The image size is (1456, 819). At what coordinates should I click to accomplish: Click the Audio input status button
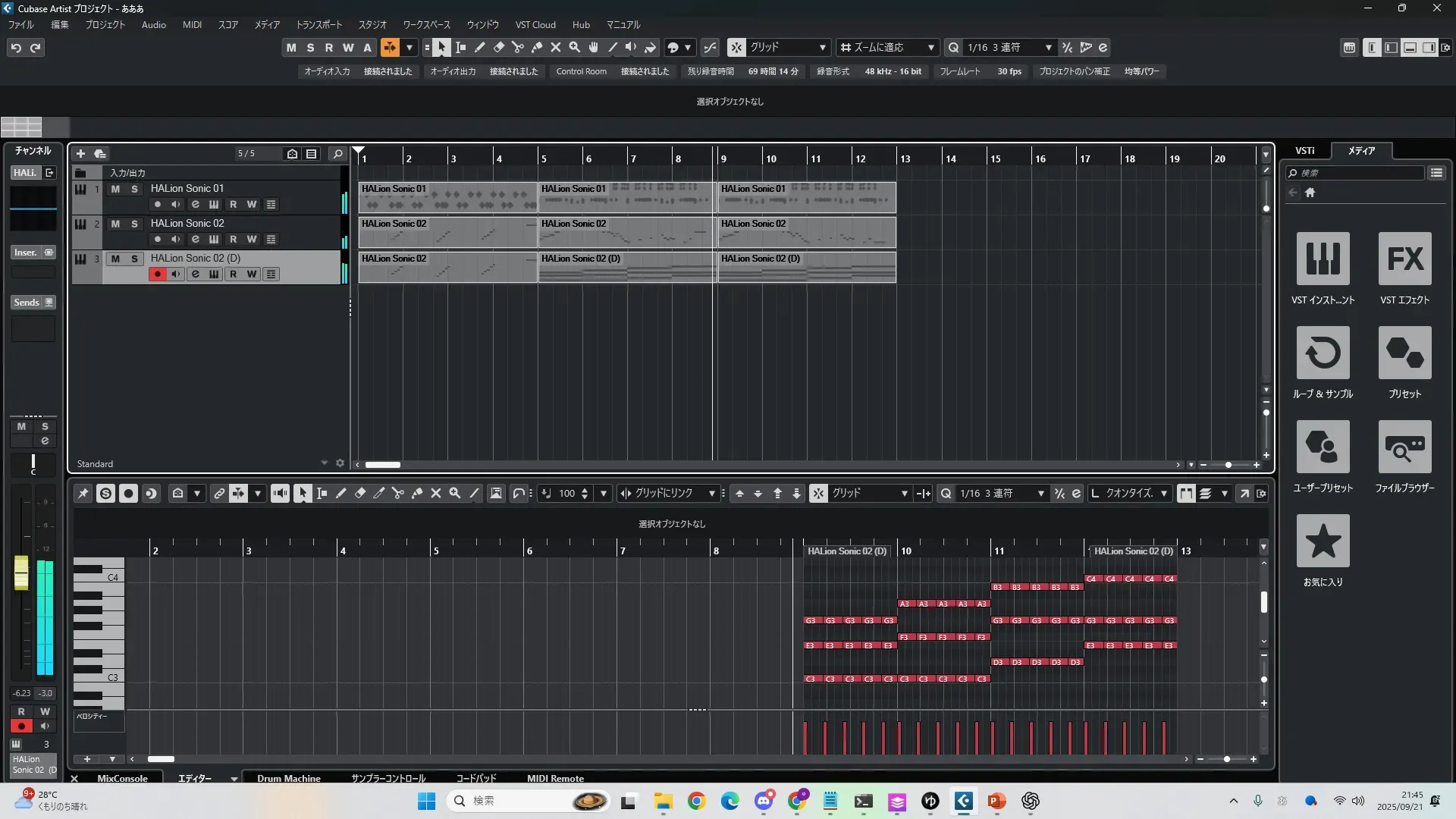(327, 71)
